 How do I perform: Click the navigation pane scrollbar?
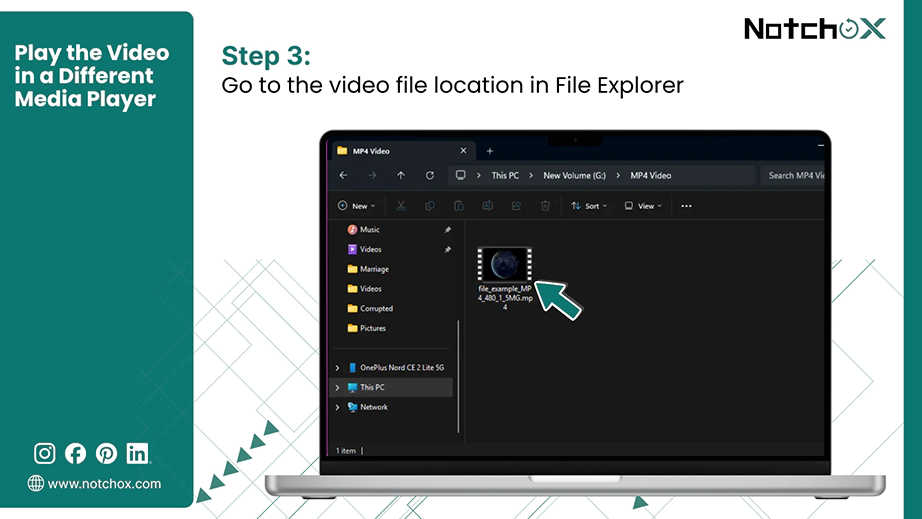(458, 376)
